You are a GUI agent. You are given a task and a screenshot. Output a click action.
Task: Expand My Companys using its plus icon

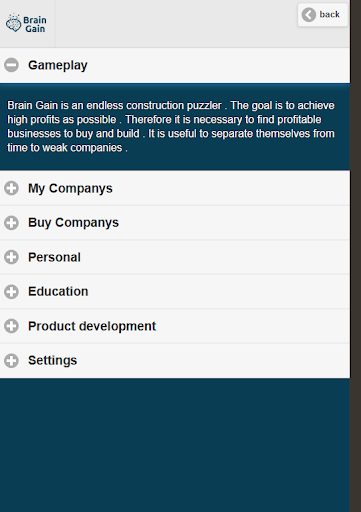pos(12,188)
